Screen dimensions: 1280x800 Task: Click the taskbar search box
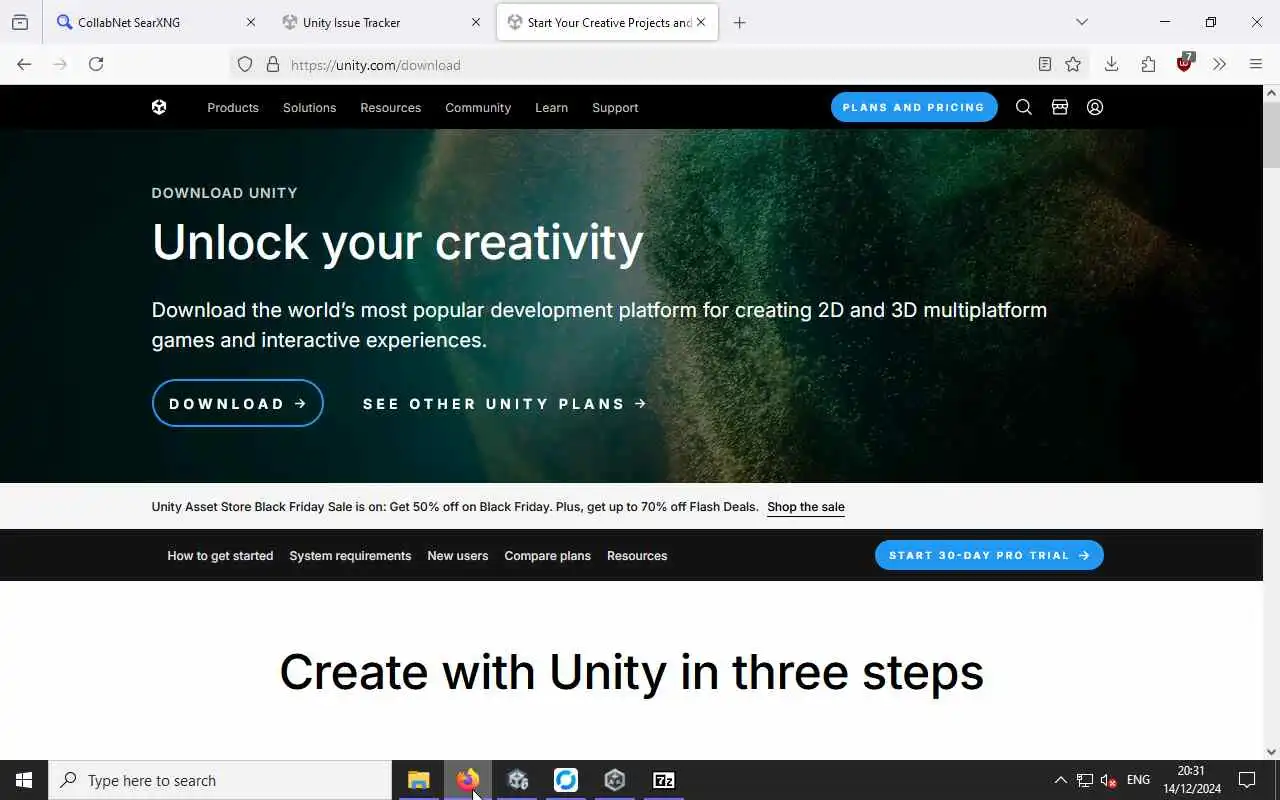(220, 780)
